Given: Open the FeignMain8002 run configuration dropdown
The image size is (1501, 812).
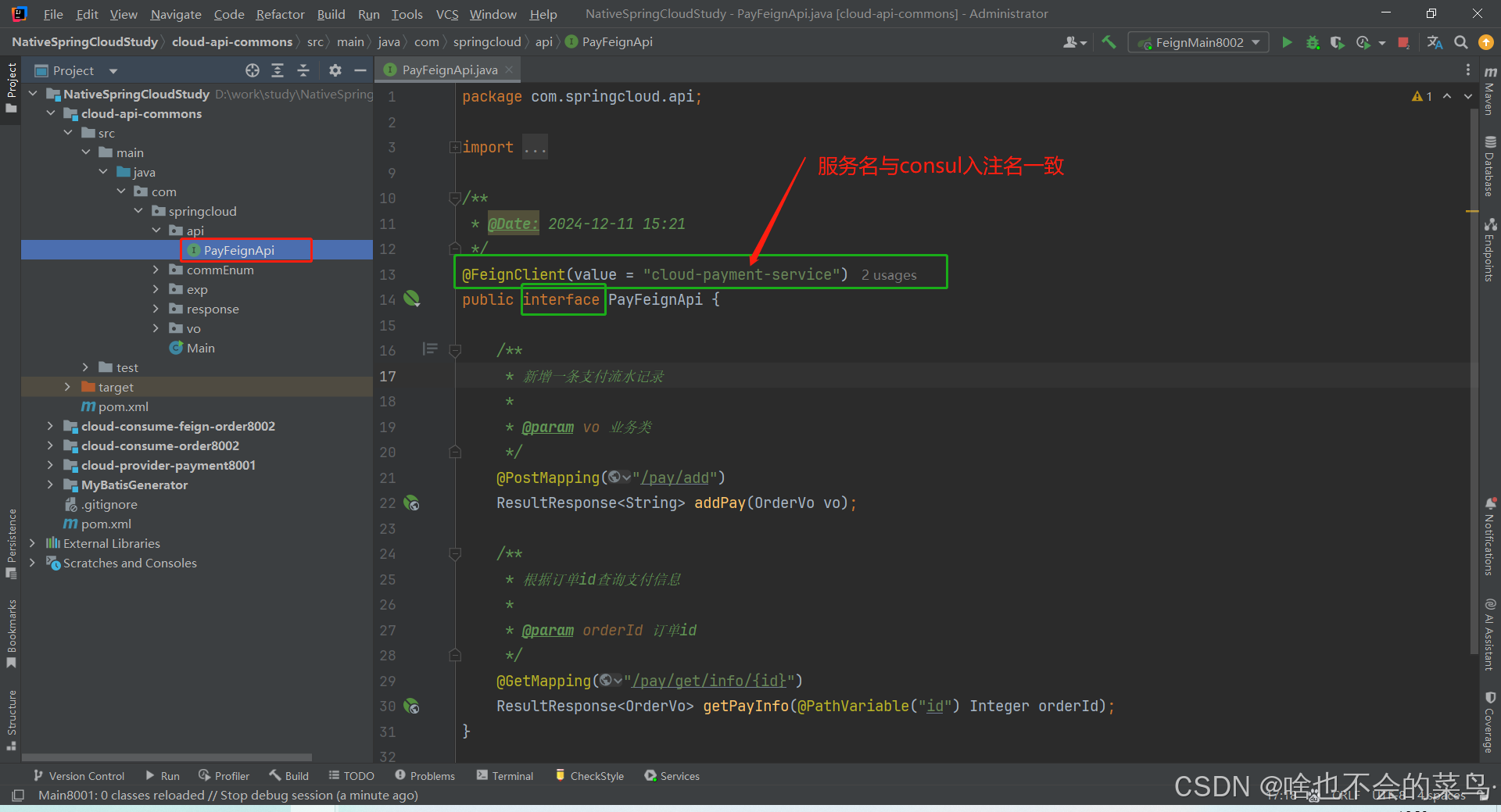Looking at the screenshot, I should click(1254, 42).
